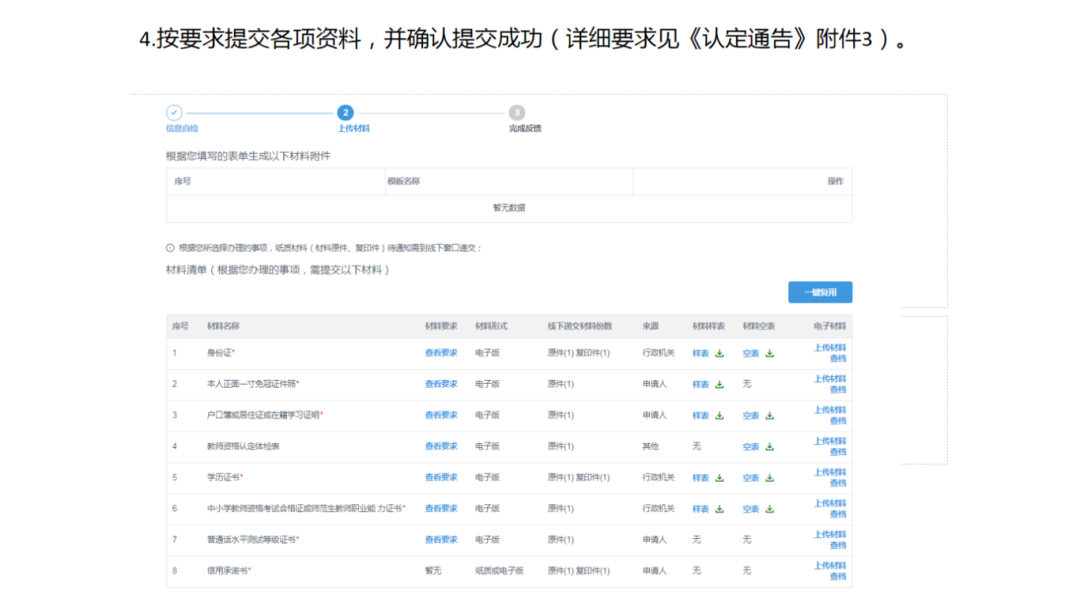Open 空表 link for 中小学教师资格考试合格证 row
The width and height of the screenshot is (1080, 606).
tap(751, 509)
